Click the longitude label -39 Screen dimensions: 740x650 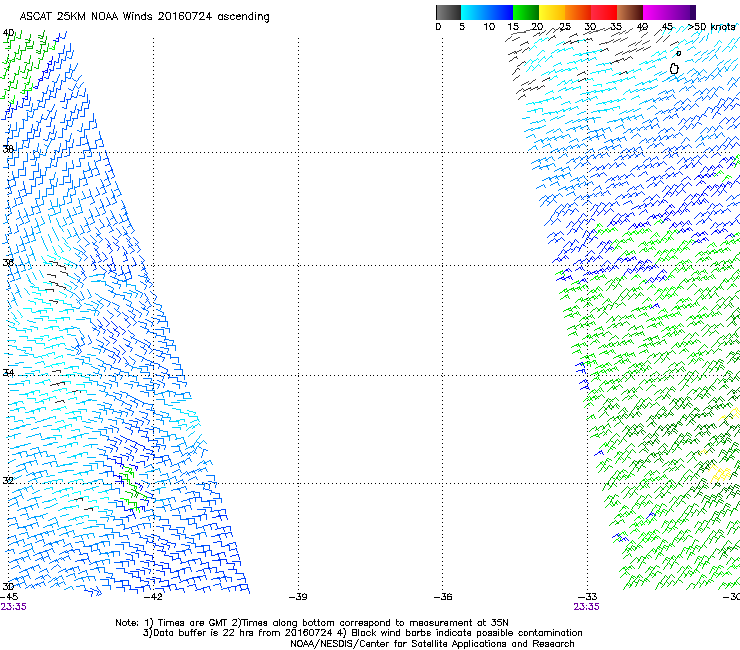[298, 597]
